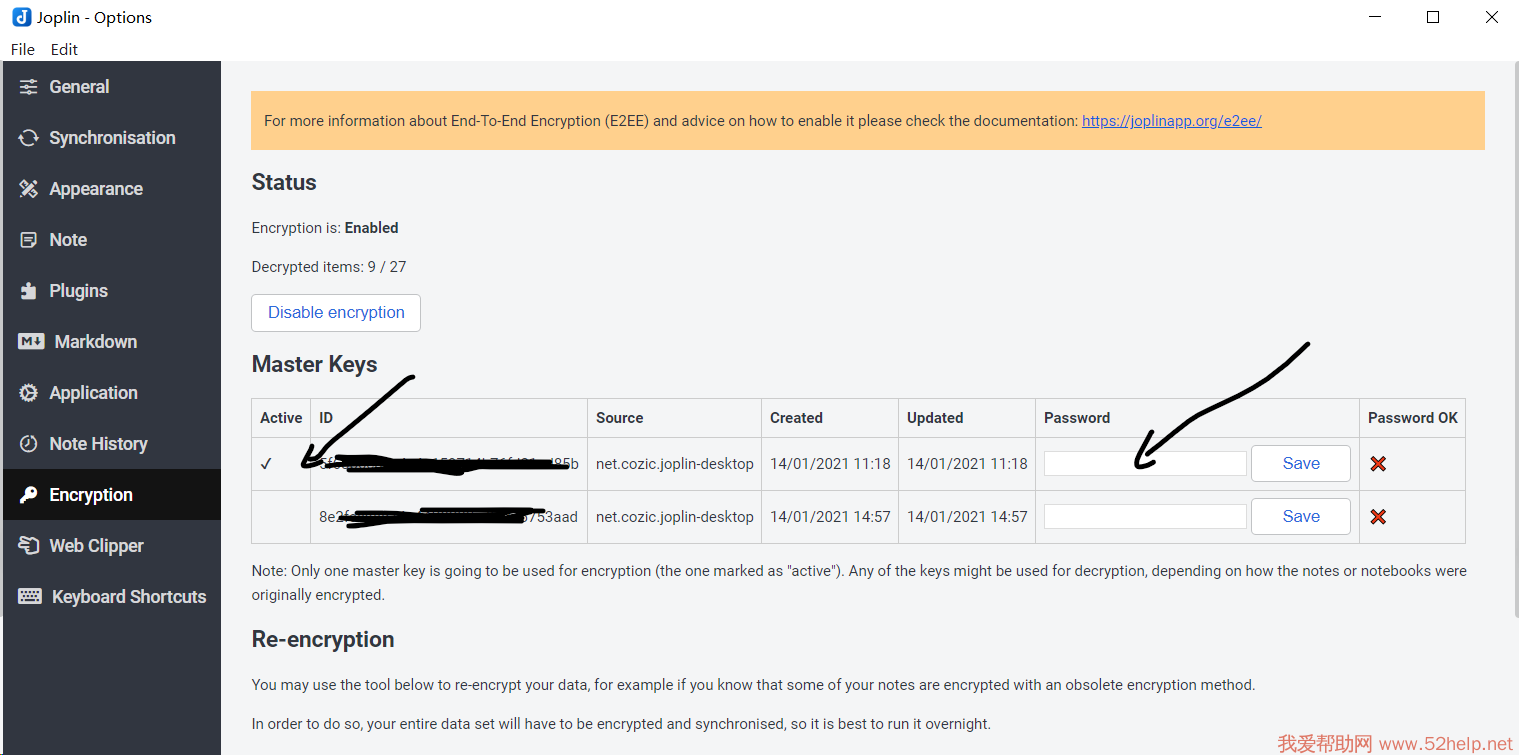Open the joplinapp.org/e2ee documentation link

[x=1171, y=121]
